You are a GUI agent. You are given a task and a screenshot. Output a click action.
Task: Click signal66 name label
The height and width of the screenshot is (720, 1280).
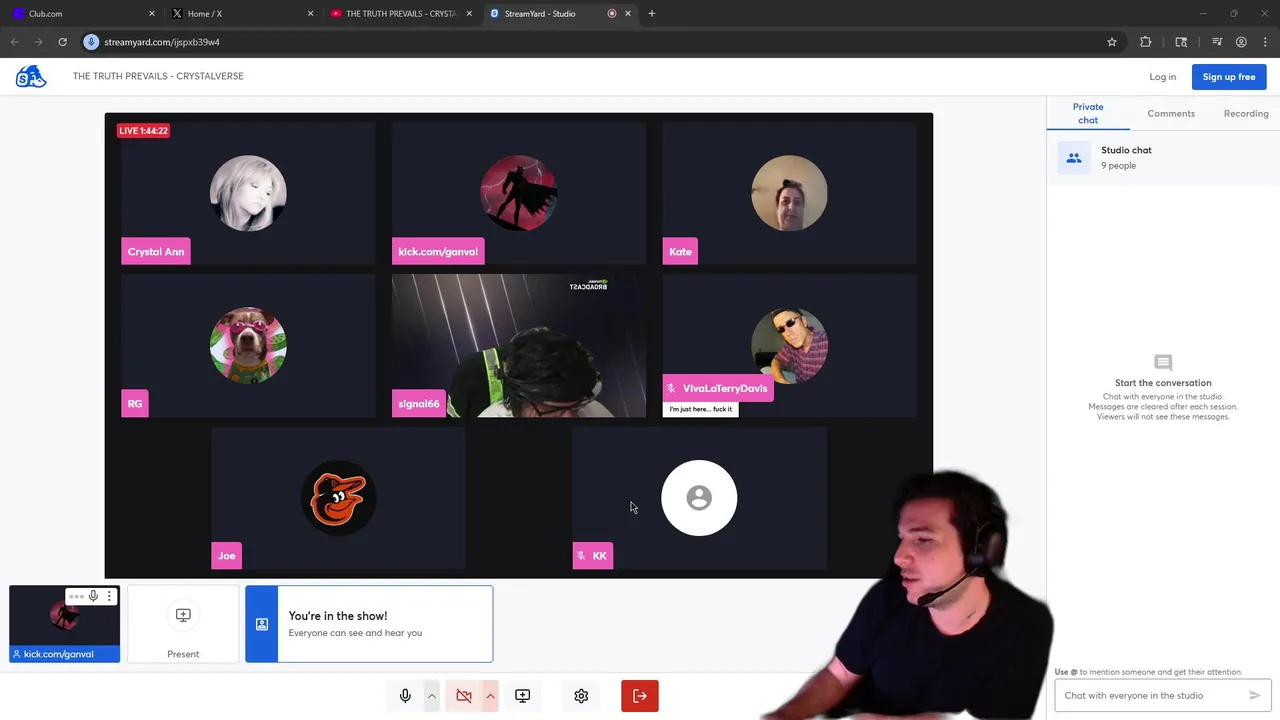[x=419, y=404]
